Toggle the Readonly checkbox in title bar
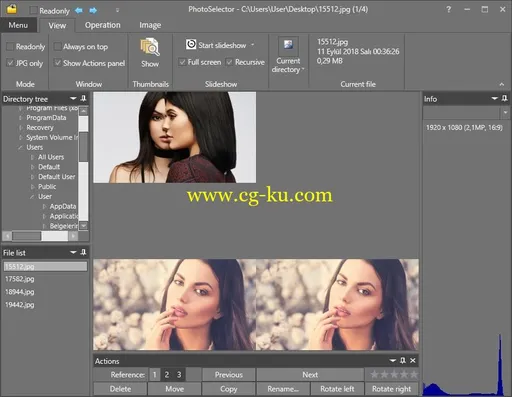This screenshot has height=397, width=512. 33,10
